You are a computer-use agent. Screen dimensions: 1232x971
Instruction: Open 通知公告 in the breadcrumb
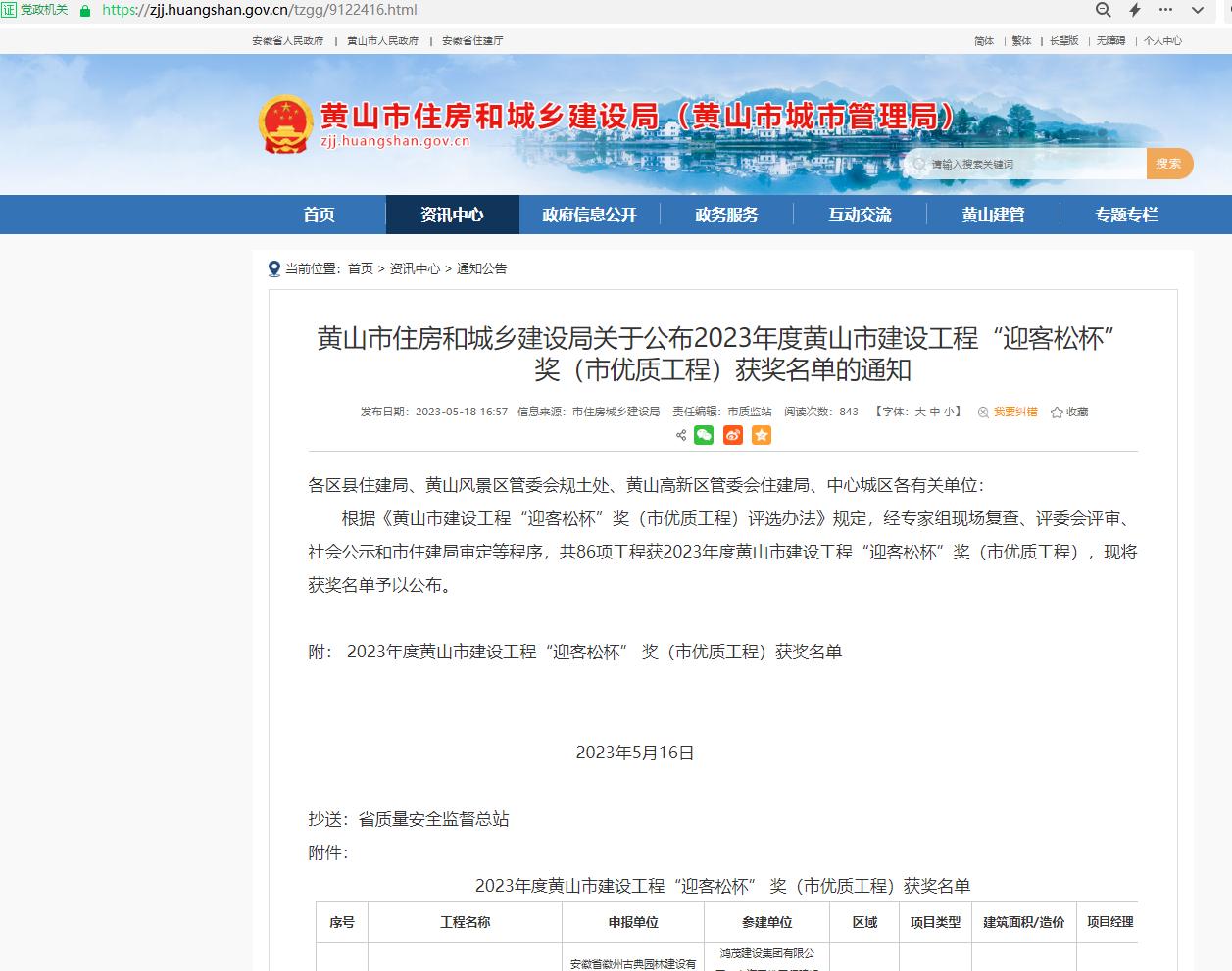[481, 268]
